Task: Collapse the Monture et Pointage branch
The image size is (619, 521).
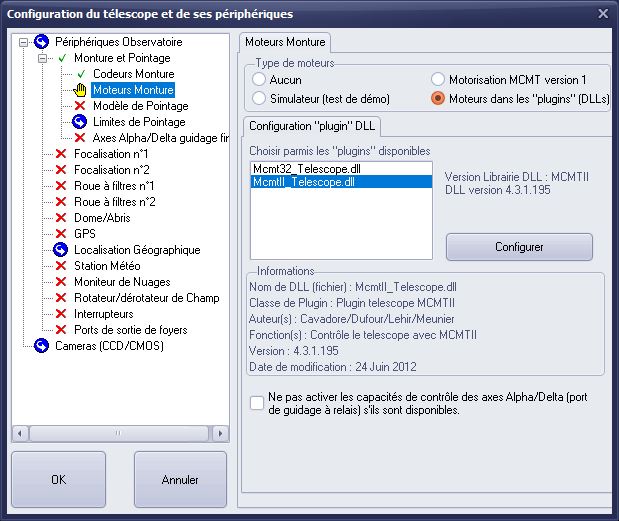Action: click(43, 58)
